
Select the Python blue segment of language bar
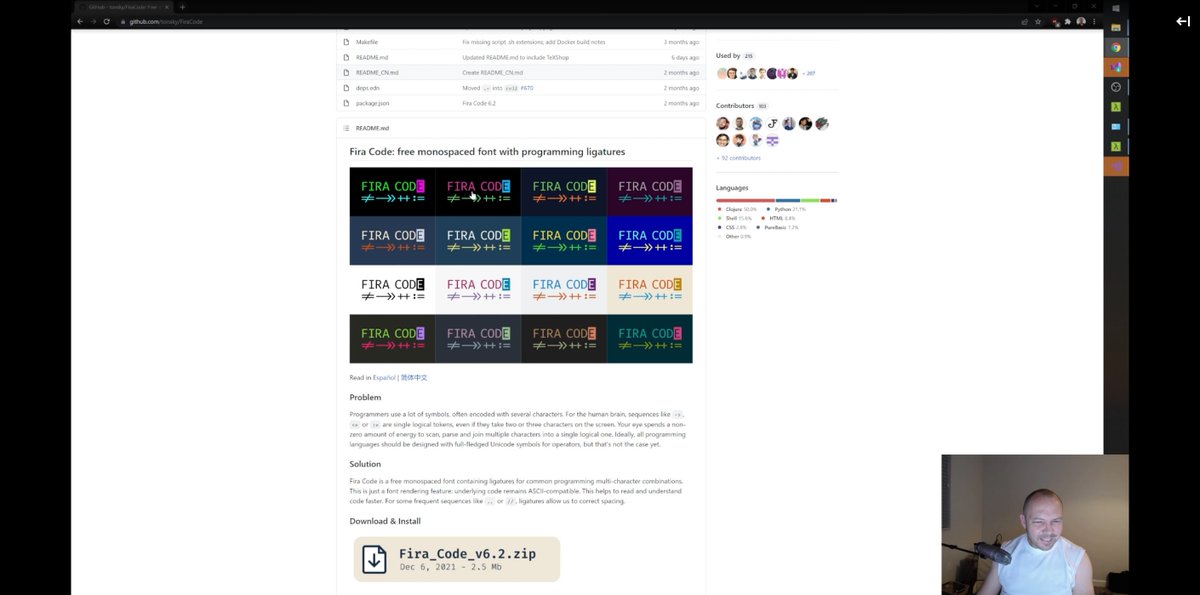(788, 200)
